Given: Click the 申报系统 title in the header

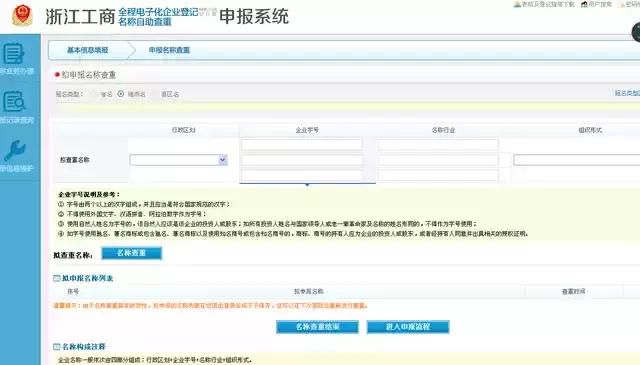Looking at the screenshot, I should pos(254,17).
